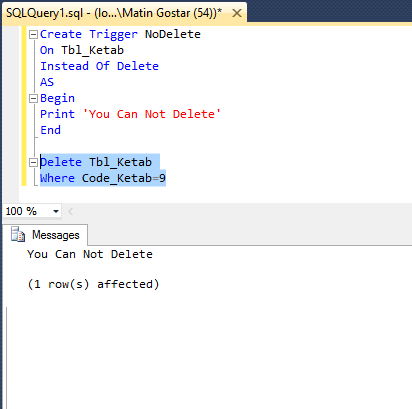Collapse the Create Trigger code block
The image size is (412, 409).
pyautogui.click(x=33, y=34)
